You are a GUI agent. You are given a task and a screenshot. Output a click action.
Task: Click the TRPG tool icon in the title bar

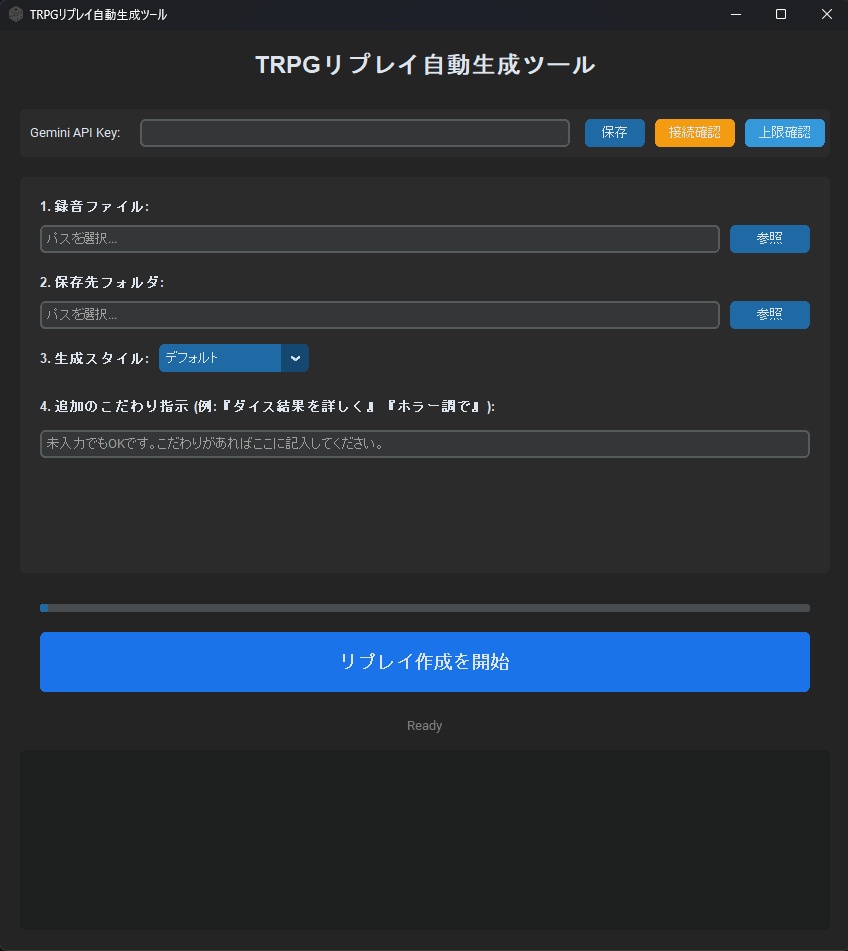click(13, 14)
